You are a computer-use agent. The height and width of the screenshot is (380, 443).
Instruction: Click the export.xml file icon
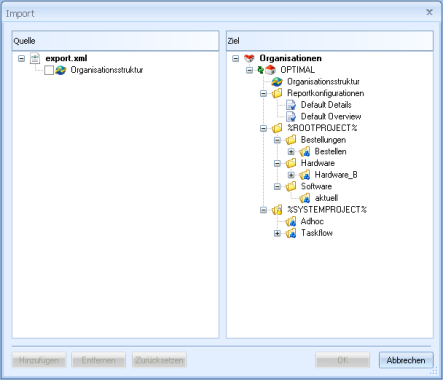click(35, 58)
